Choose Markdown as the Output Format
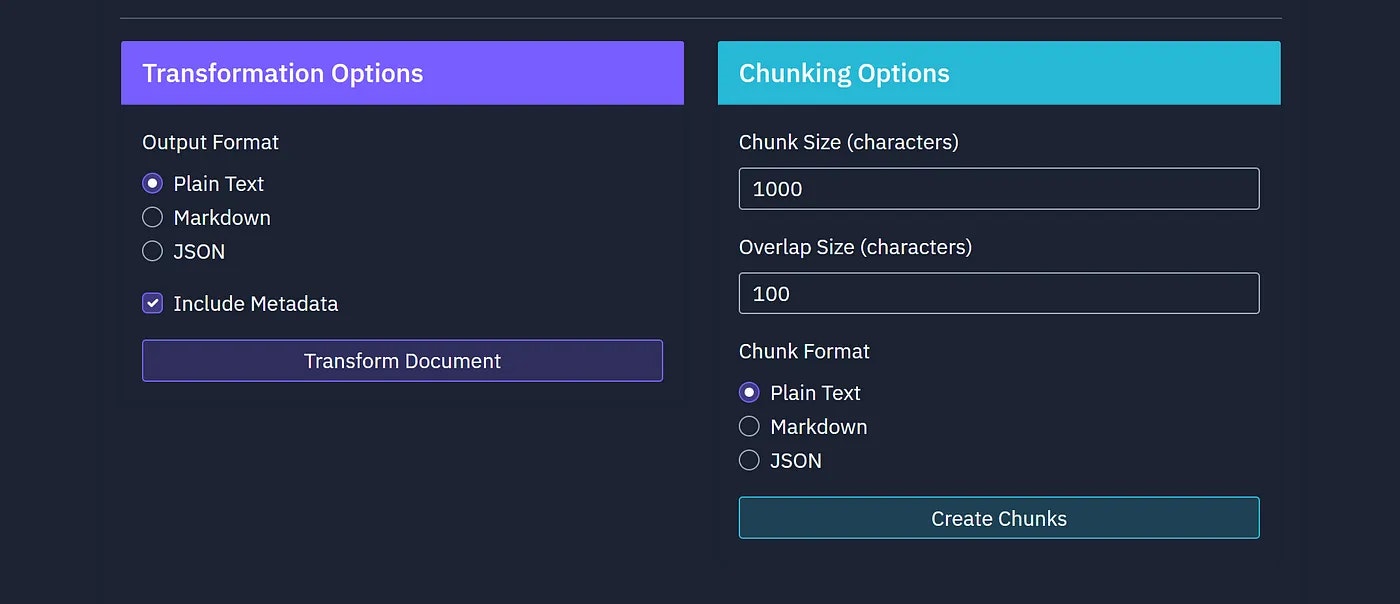Image resolution: width=1400 pixels, height=604 pixels. [152, 218]
